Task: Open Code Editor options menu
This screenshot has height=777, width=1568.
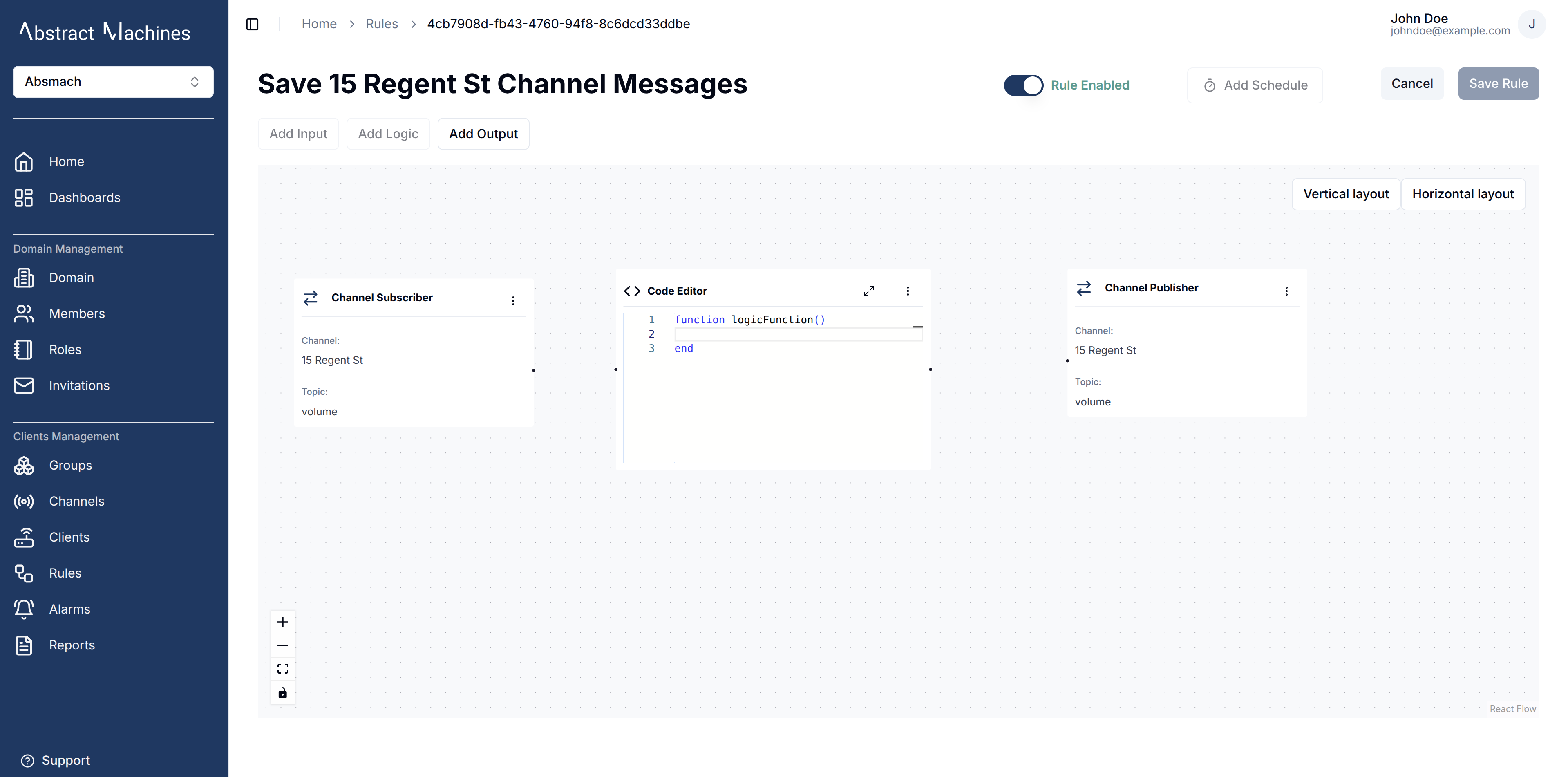Action: (x=908, y=291)
